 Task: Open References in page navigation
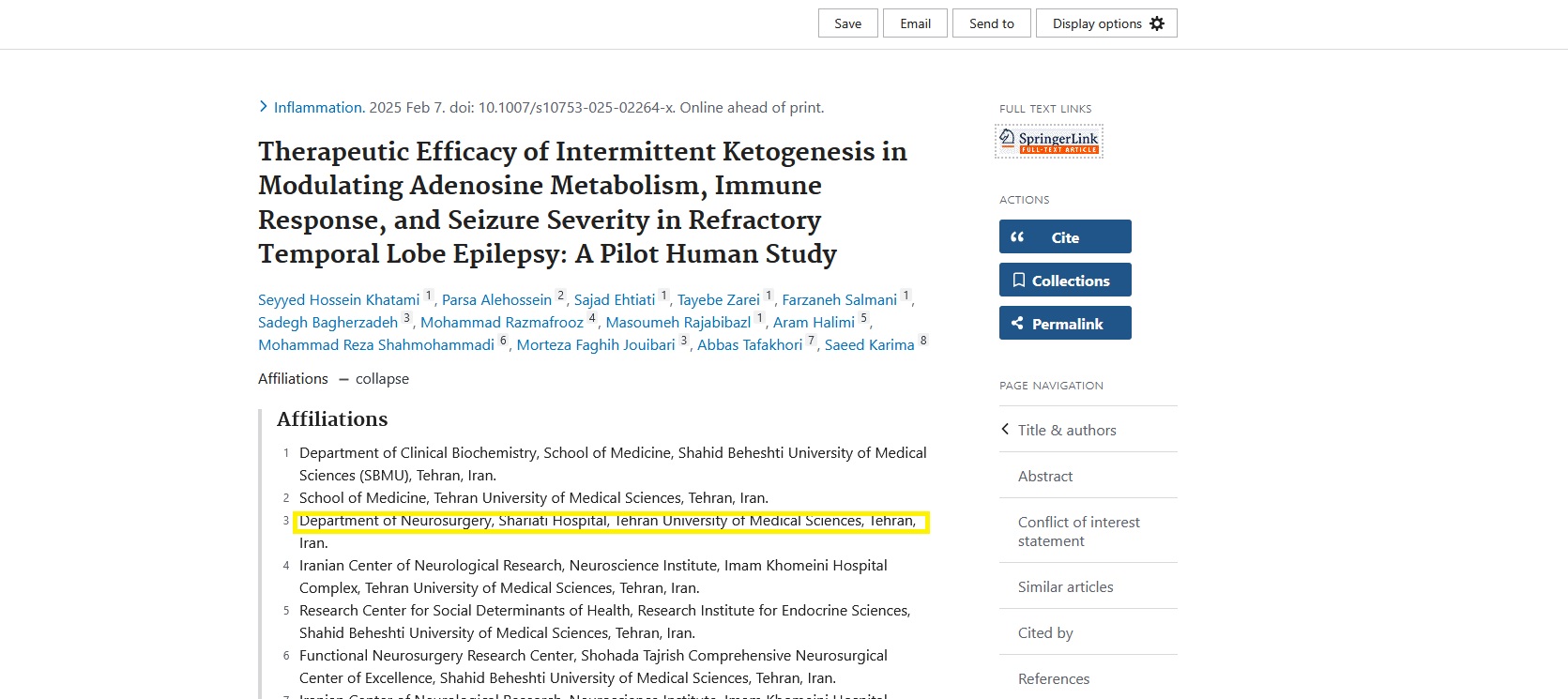click(x=1053, y=678)
